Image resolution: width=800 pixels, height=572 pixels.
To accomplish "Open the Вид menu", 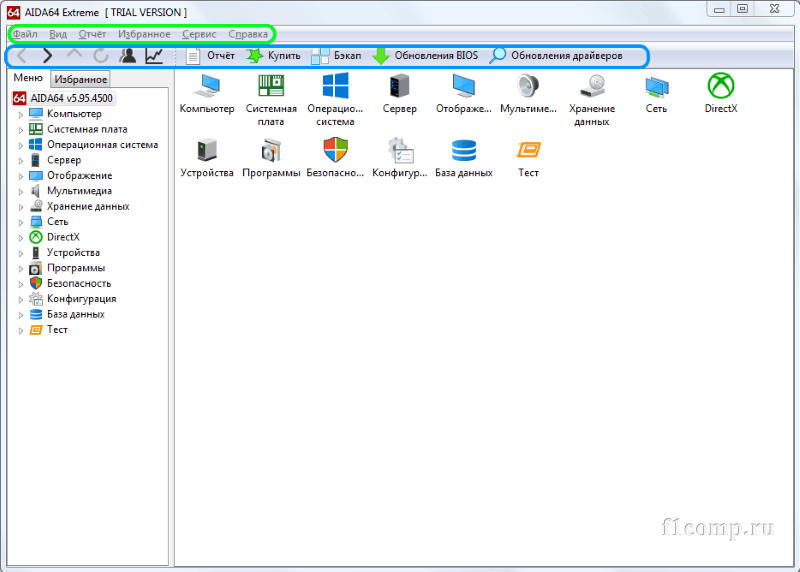I will click(58, 34).
